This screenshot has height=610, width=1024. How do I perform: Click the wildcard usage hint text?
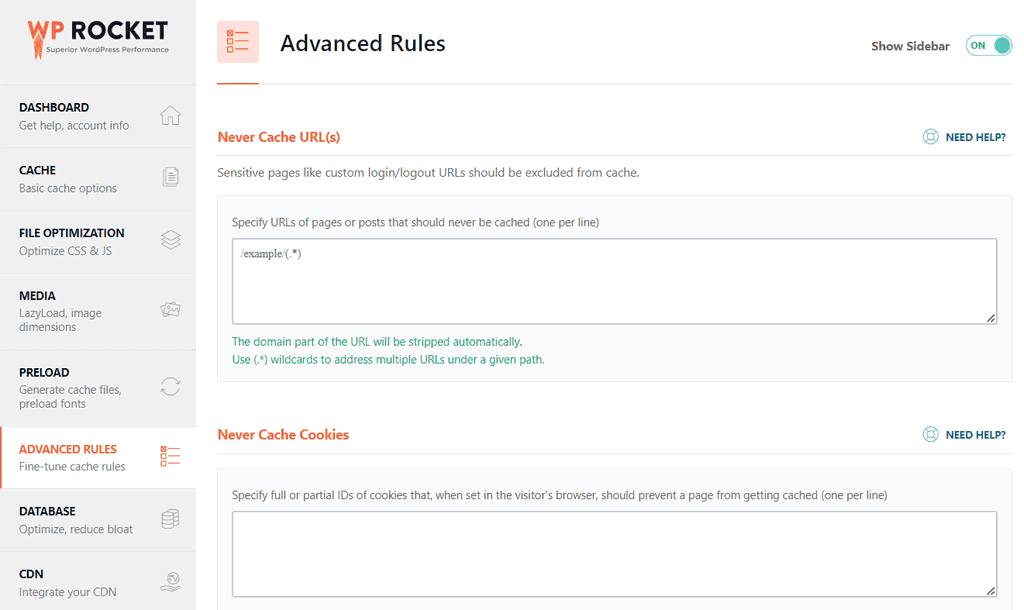pyautogui.click(x=388, y=360)
